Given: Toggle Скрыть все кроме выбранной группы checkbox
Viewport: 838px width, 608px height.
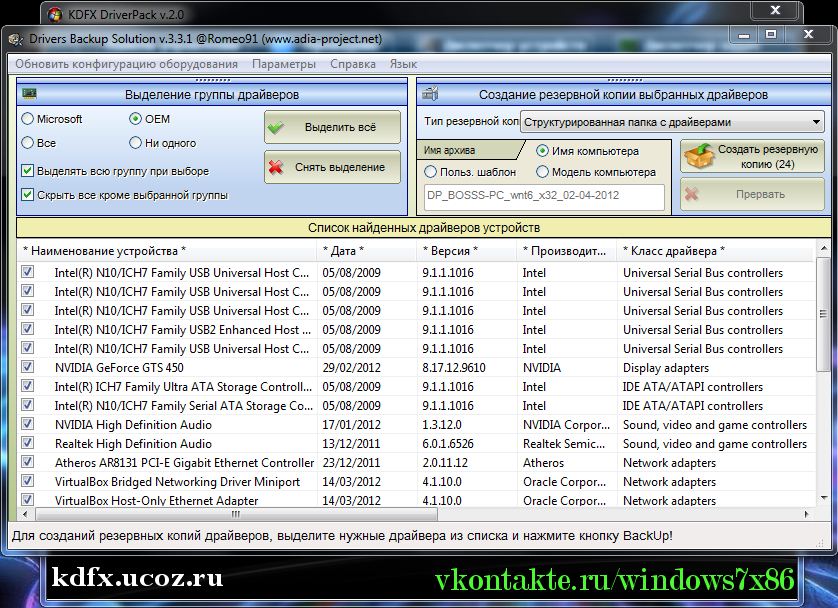Looking at the screenshot, I should (x=27, y=194).
